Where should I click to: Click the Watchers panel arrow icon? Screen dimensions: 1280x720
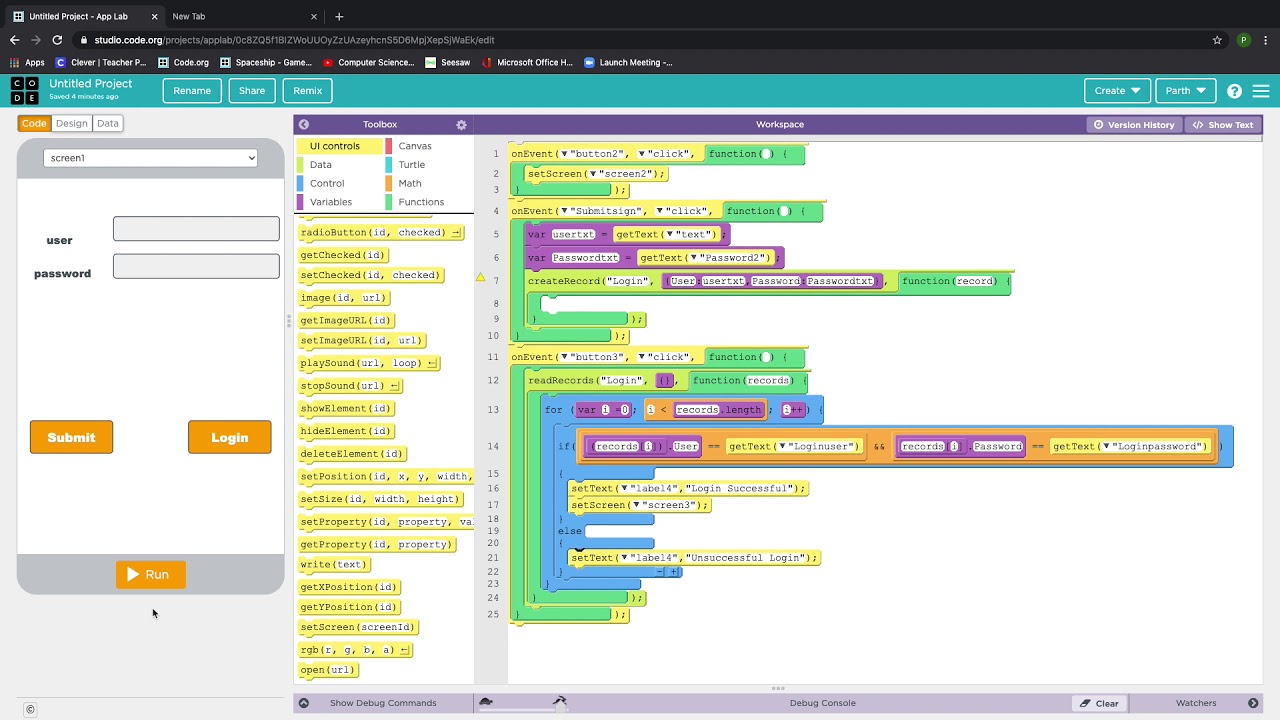[1253, 703]
